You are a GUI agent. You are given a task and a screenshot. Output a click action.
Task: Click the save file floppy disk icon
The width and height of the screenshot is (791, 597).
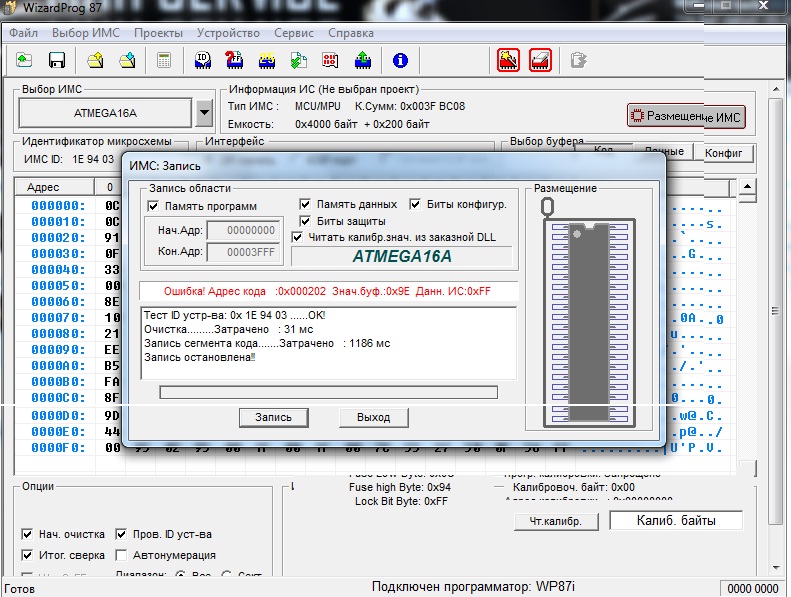click(57, 61)
